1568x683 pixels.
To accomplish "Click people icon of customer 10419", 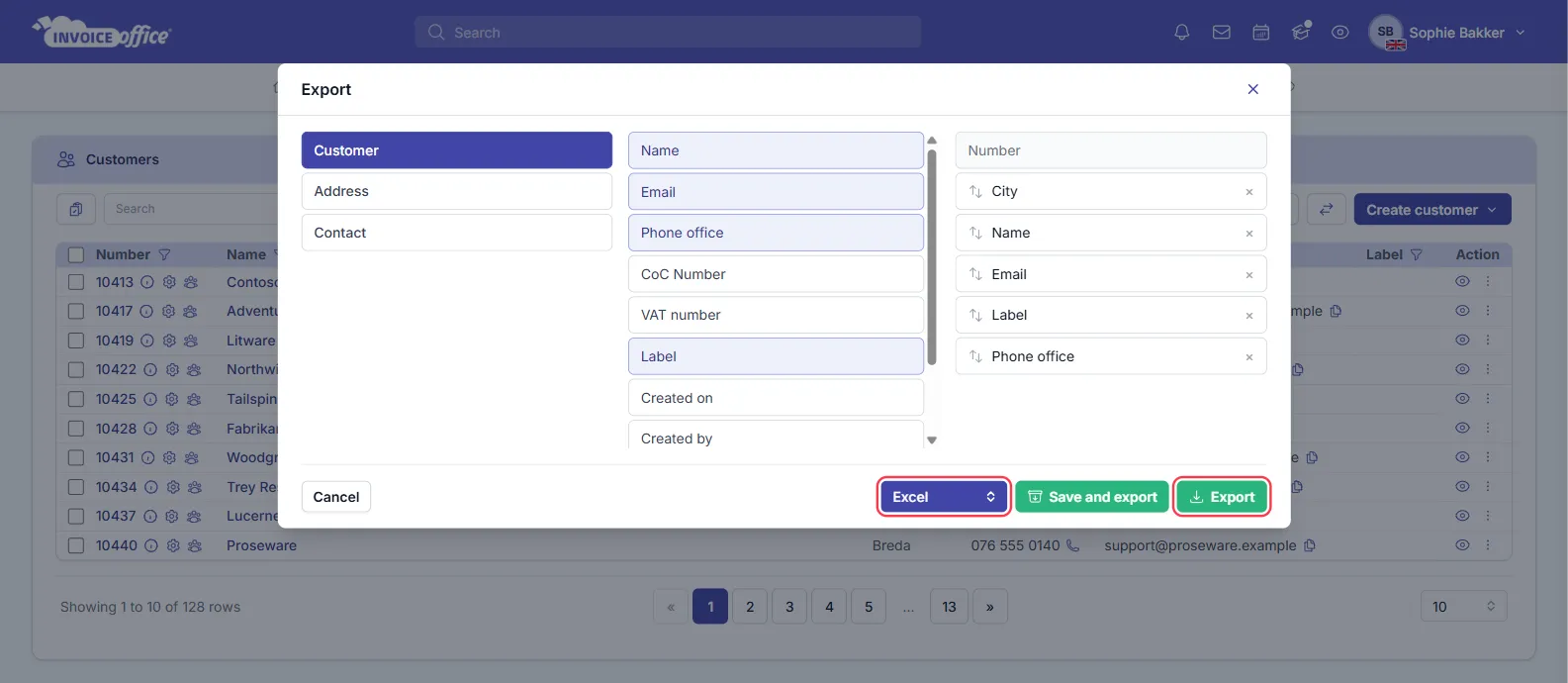I will 190,341.
